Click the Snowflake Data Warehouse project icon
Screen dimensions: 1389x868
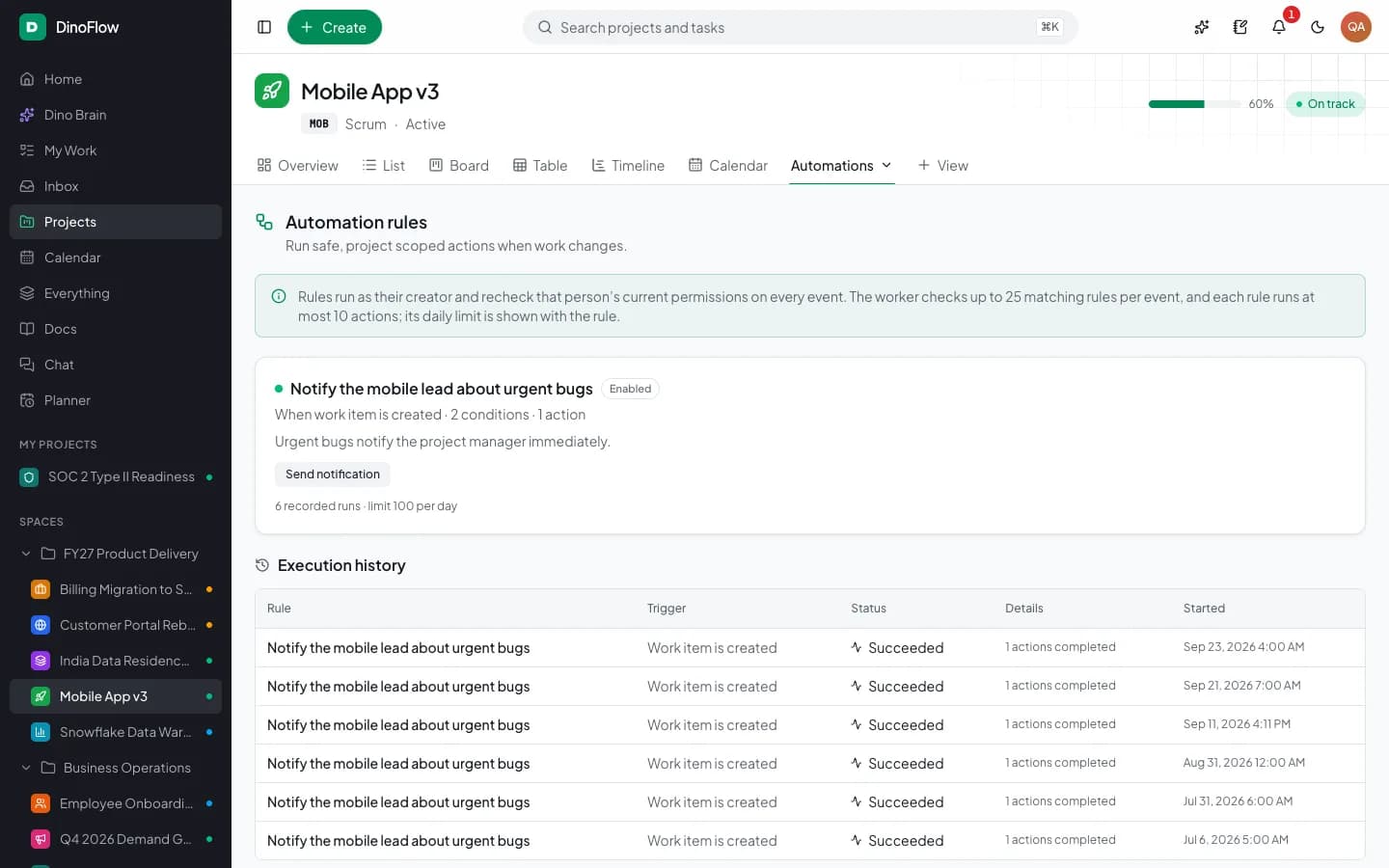tap(41, 732)
